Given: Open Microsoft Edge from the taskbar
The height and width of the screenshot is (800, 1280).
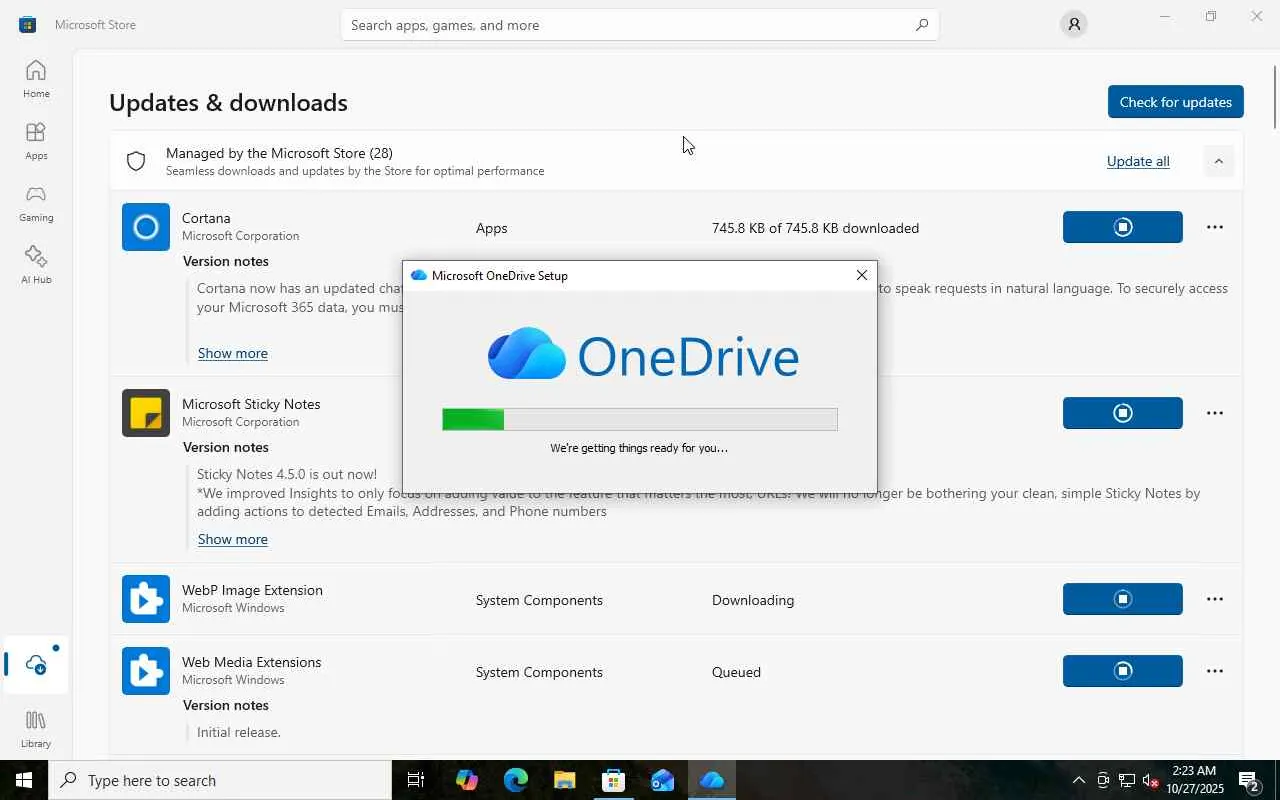Looking at the screenshot, I should click(515, 780).
